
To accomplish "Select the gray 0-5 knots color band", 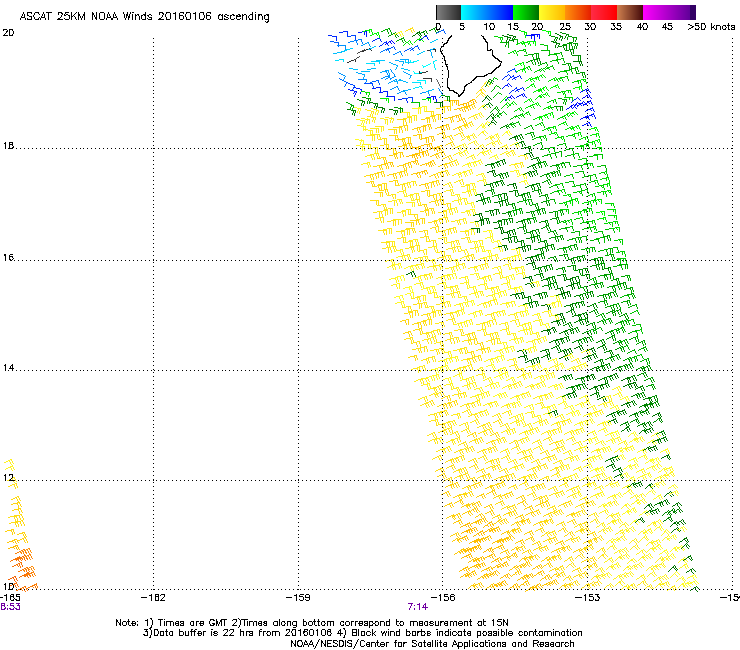I will pos(448,12).
